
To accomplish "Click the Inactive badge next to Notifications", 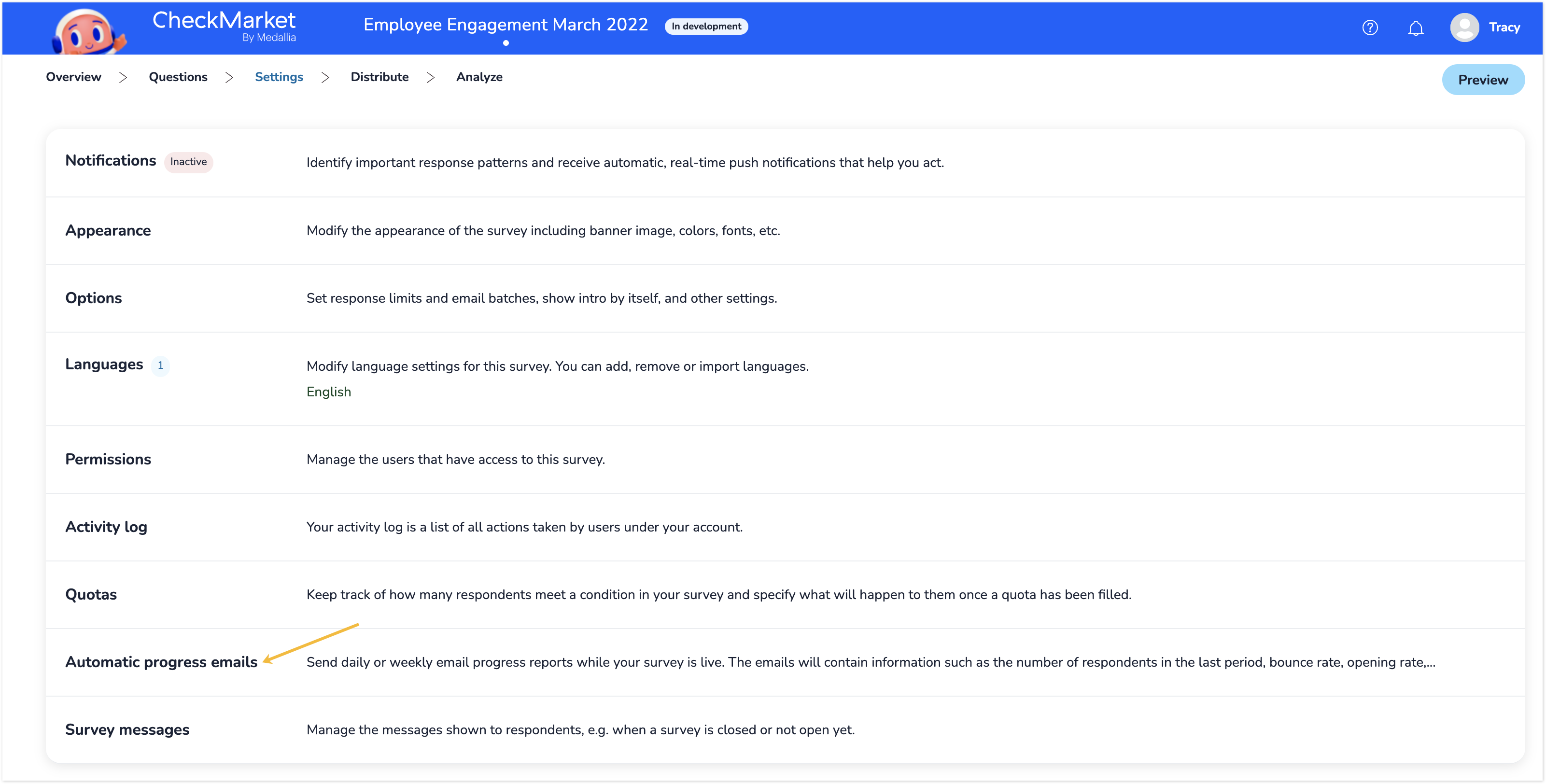I will pos(188,161).
